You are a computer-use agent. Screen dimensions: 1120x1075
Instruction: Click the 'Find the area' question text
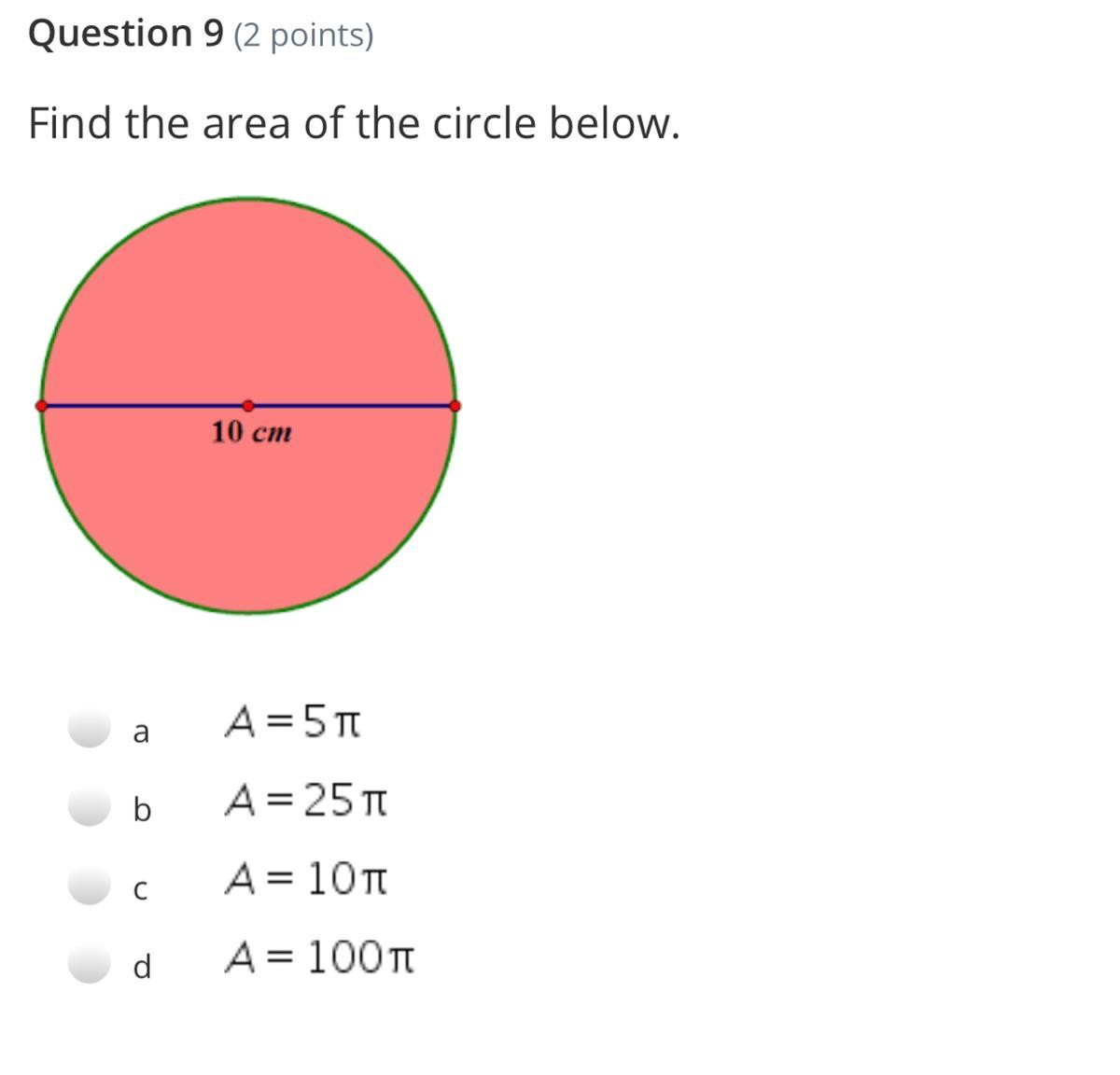click(354, 123)
